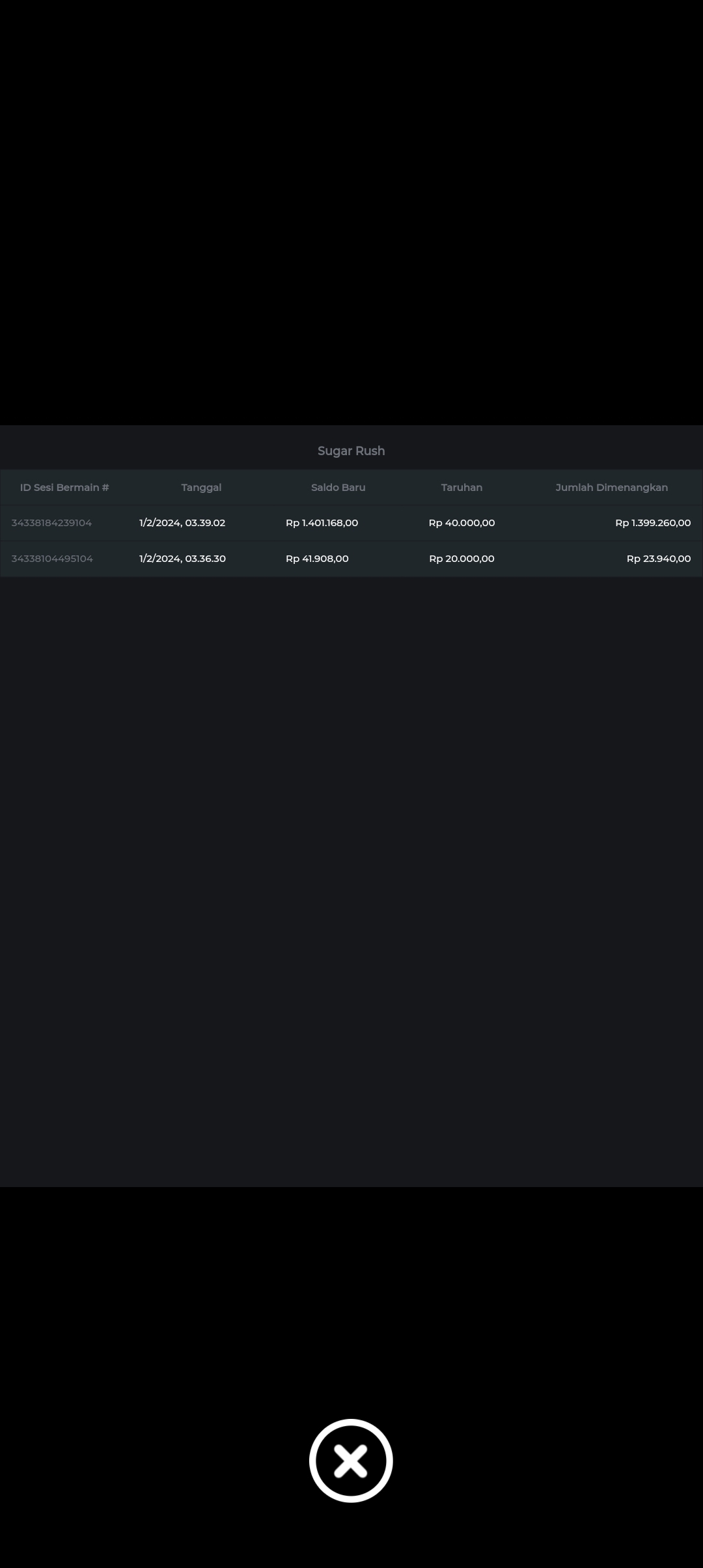
Task: Select the Saldo Baru column header
Action: (338, 487)
